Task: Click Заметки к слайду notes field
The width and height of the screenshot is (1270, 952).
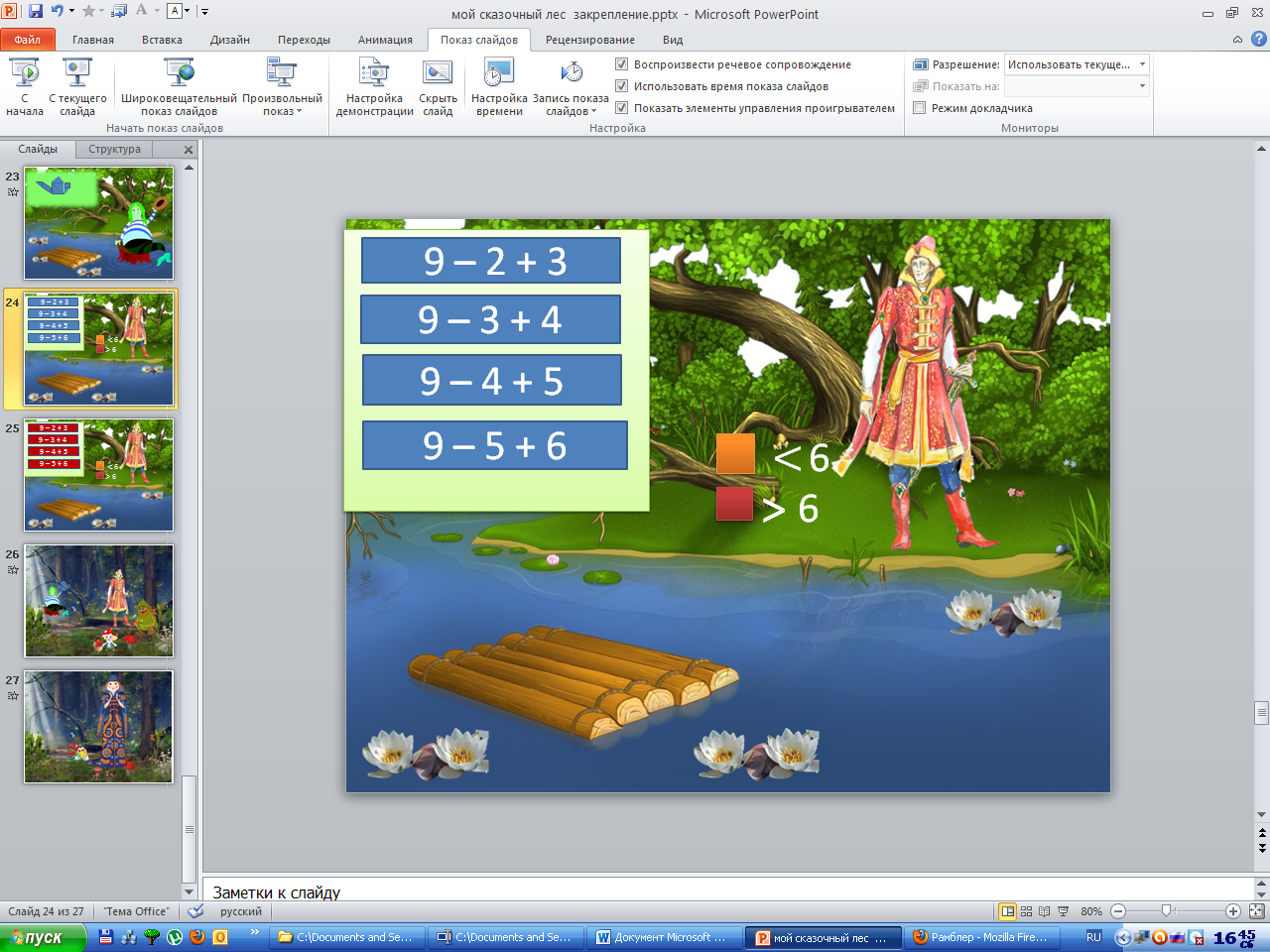Action: (x=728, y=892)
